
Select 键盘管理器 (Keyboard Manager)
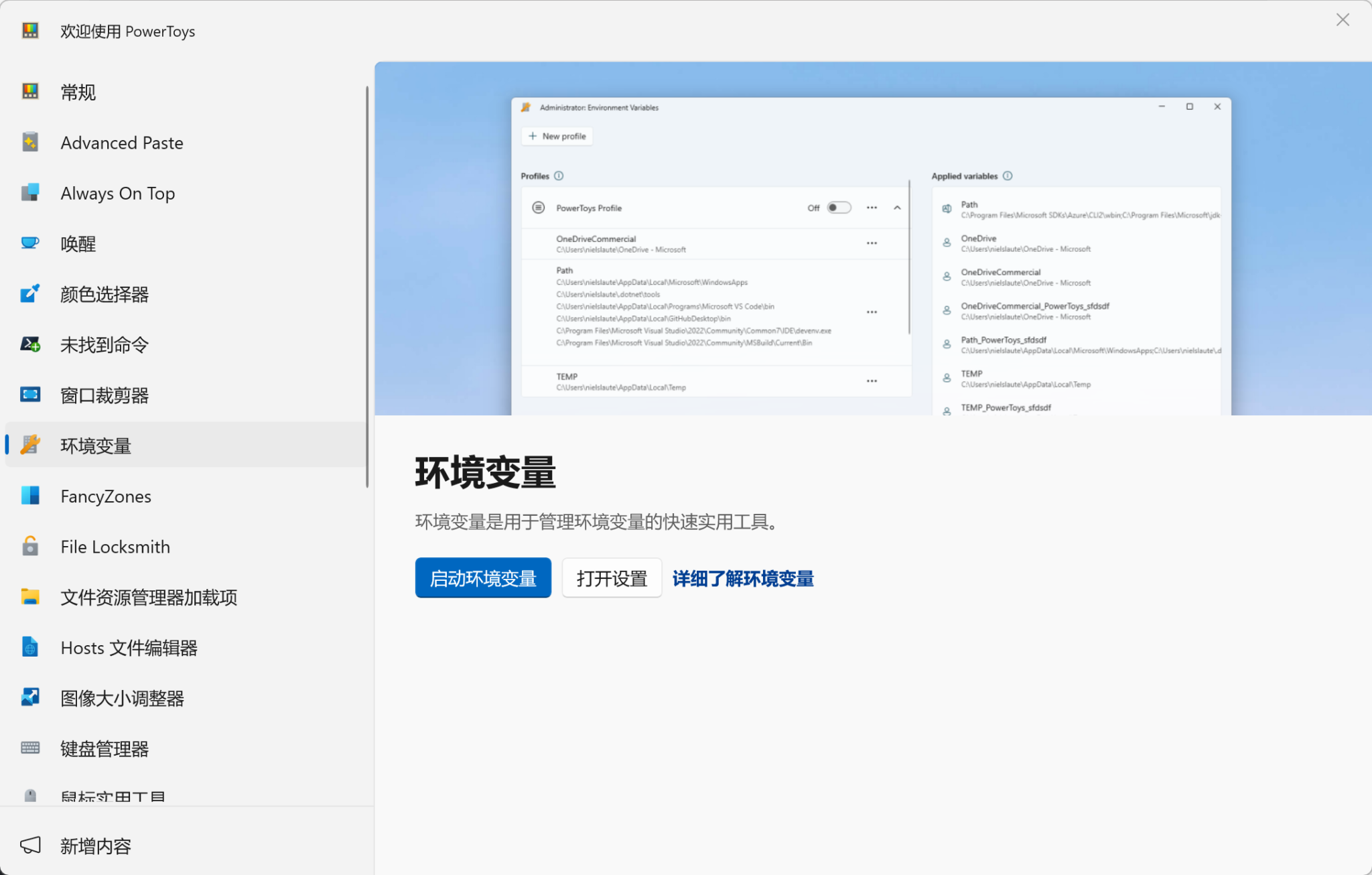pos(105,748)
